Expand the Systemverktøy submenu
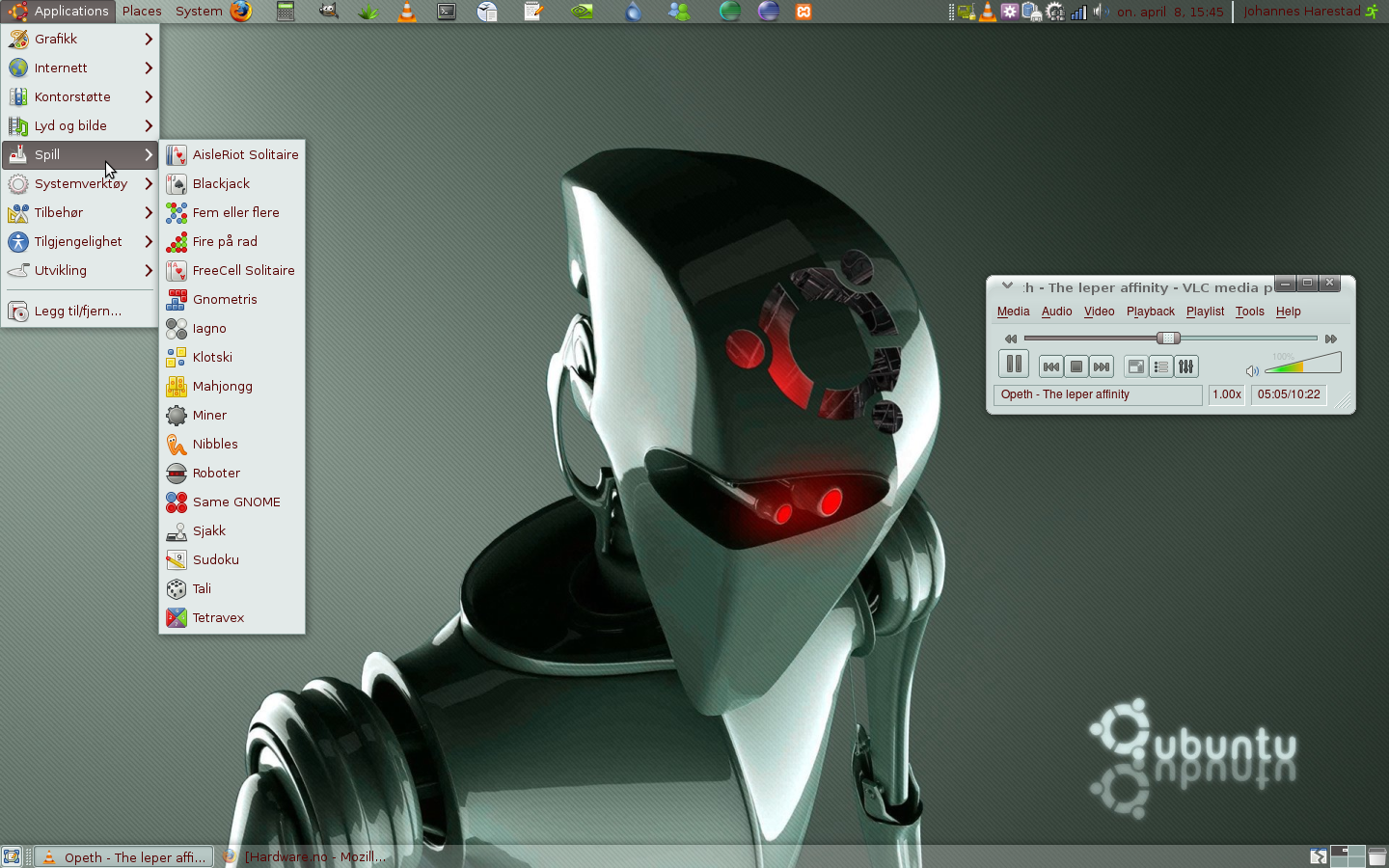This screenshot has height=868, width=1389. pos(80,183)
